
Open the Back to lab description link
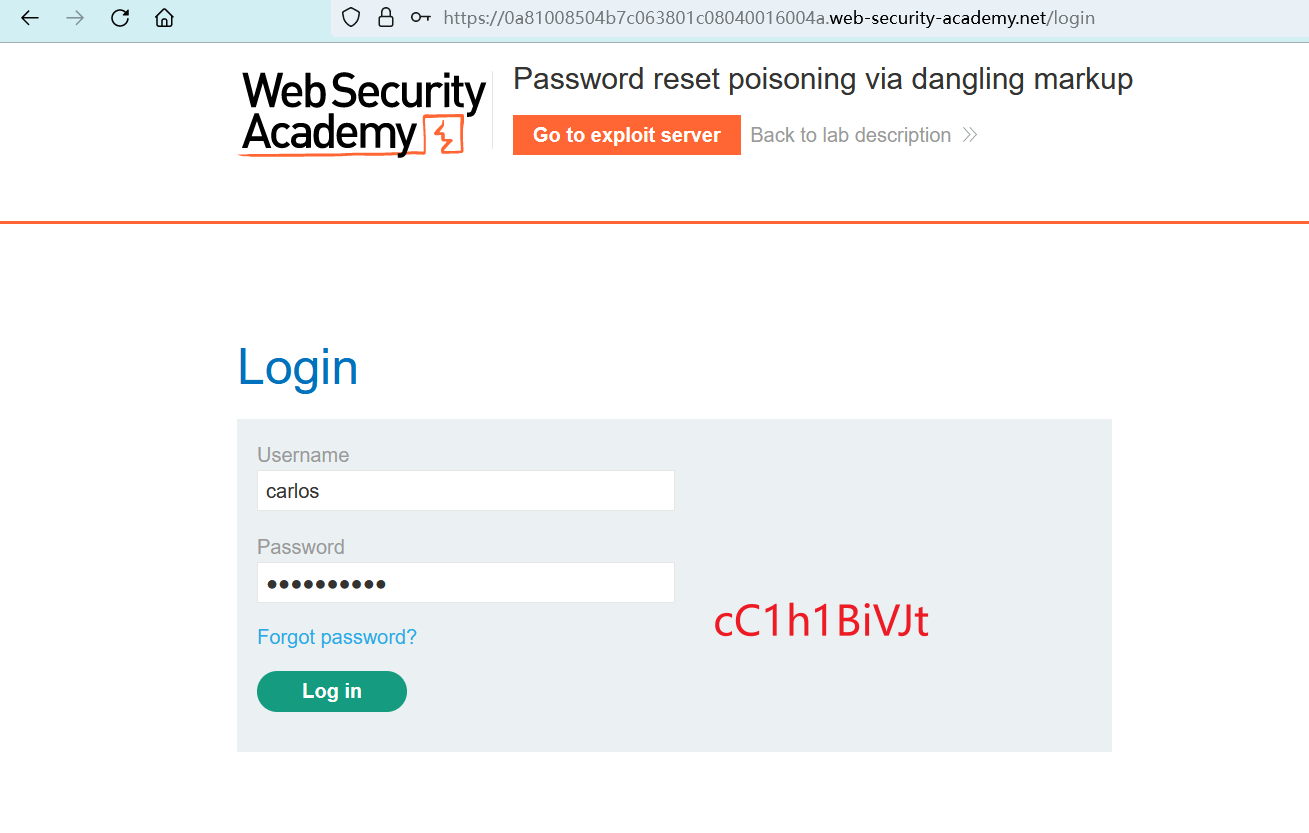coord(850,135)
